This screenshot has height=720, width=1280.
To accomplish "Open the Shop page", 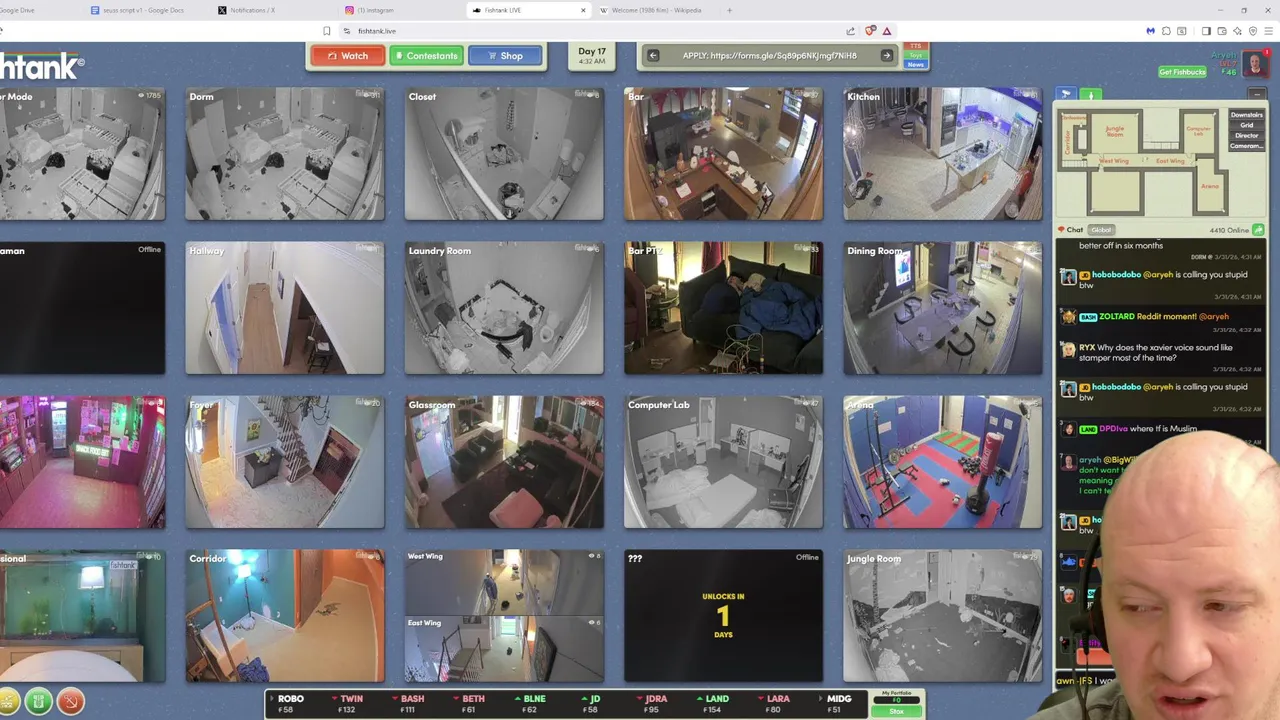I will (505, 56).
